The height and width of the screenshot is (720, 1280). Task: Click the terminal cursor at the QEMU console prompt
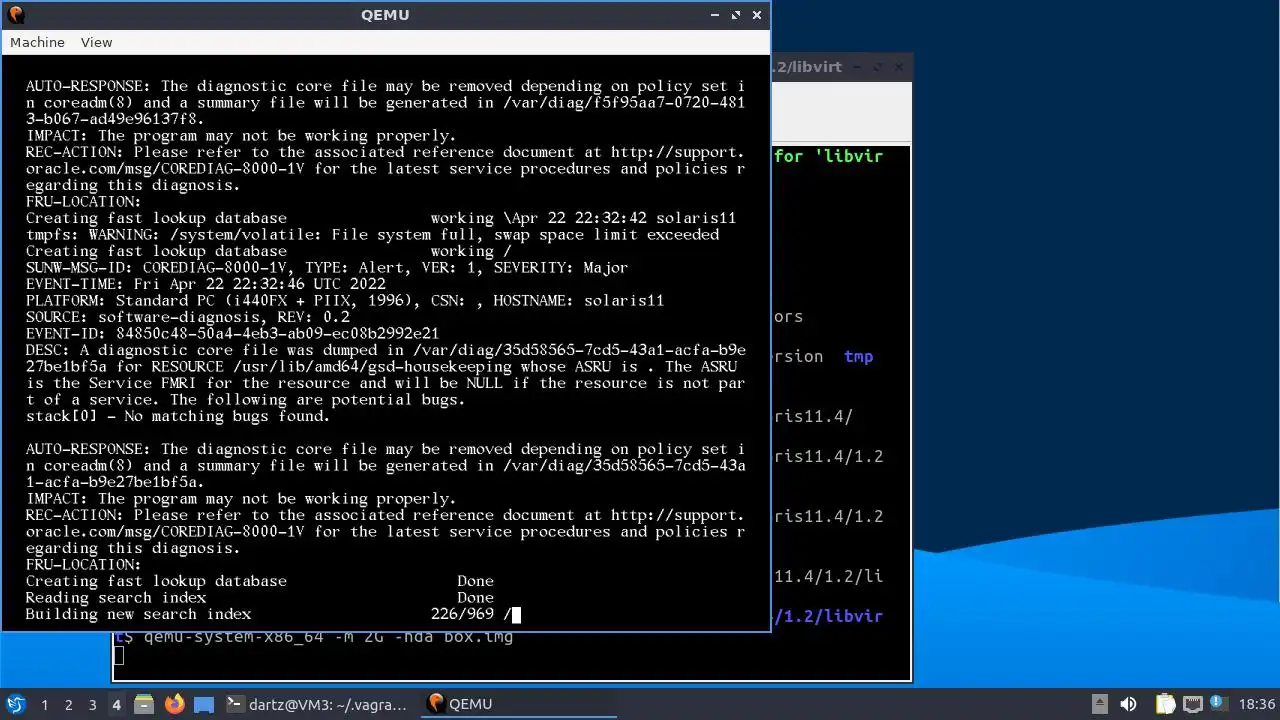(x=516, y=614)
